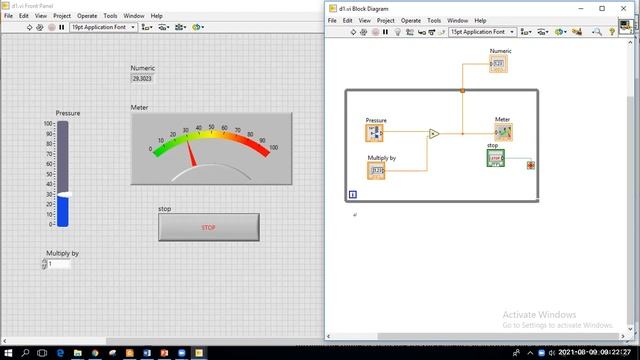
Task: Click Pause in Block Diagram toolbar
Action: click(x=385, y=32)
